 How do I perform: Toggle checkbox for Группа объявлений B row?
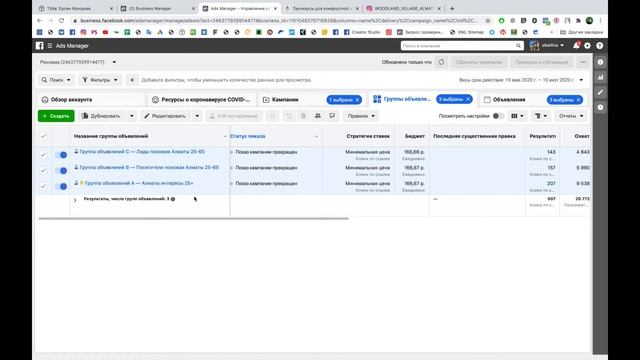pos(43,170)
